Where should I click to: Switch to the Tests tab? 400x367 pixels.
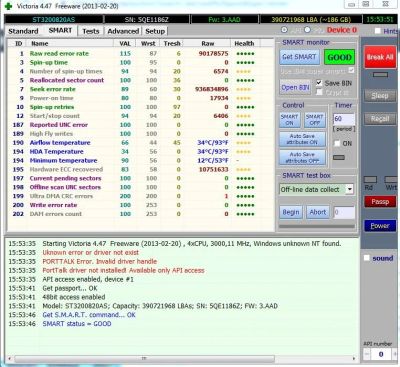(x=91, y=31)
